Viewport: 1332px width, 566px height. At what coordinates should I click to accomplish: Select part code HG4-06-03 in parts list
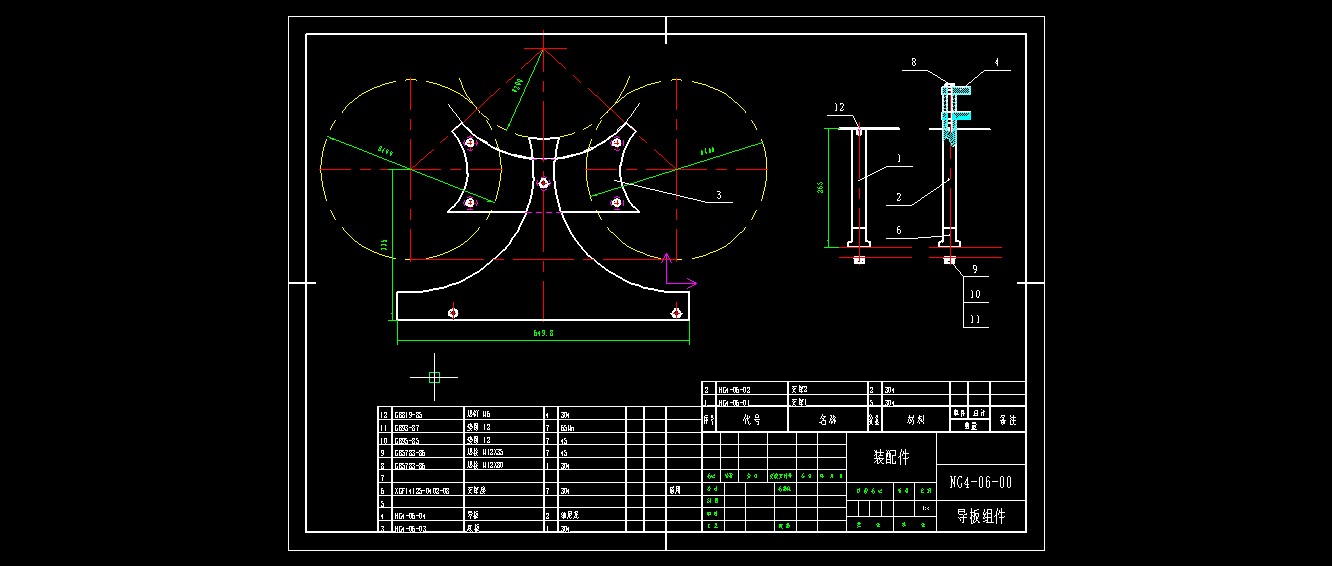click(x=411, y=527)
